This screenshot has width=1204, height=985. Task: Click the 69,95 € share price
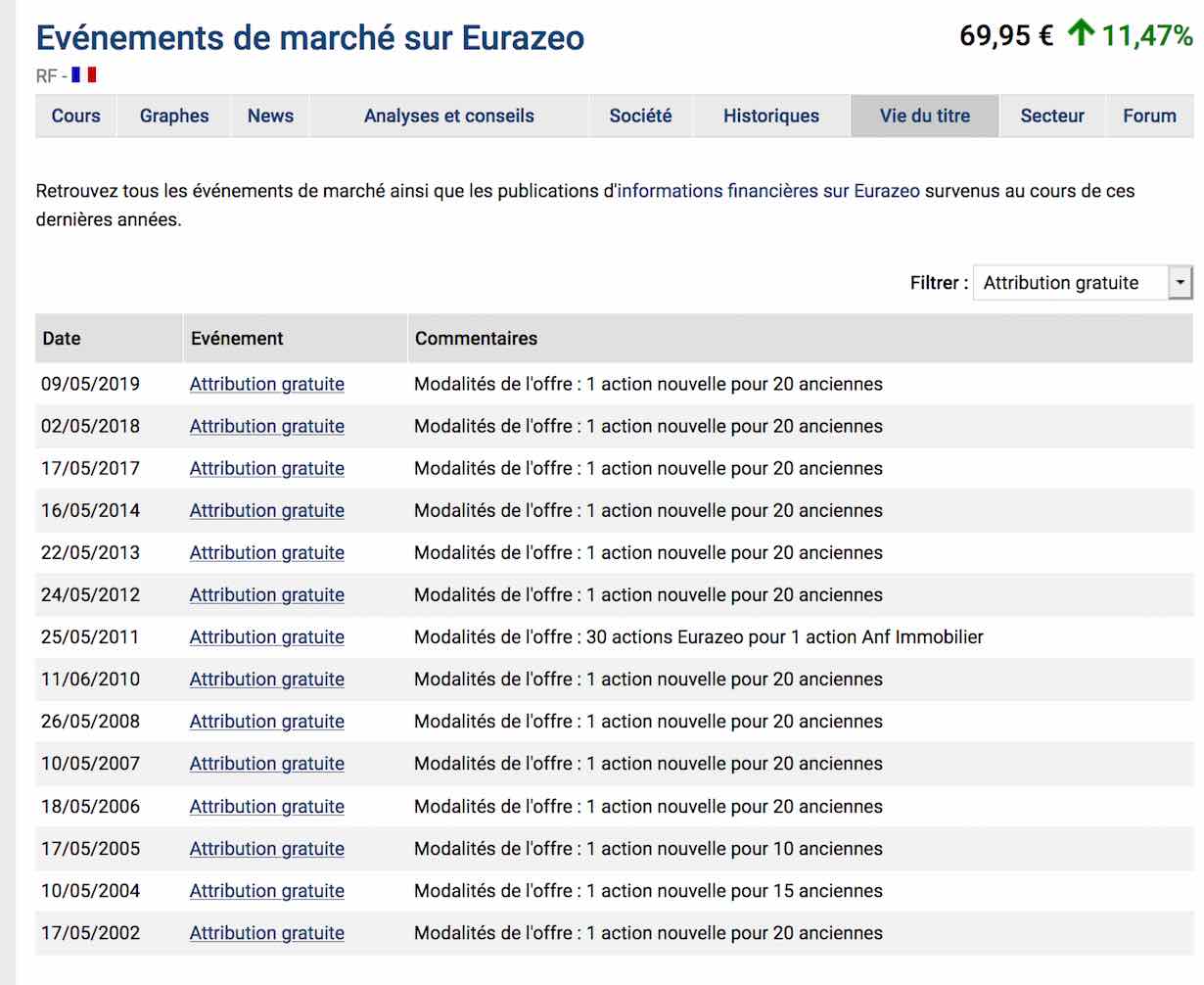point(1006,35)
